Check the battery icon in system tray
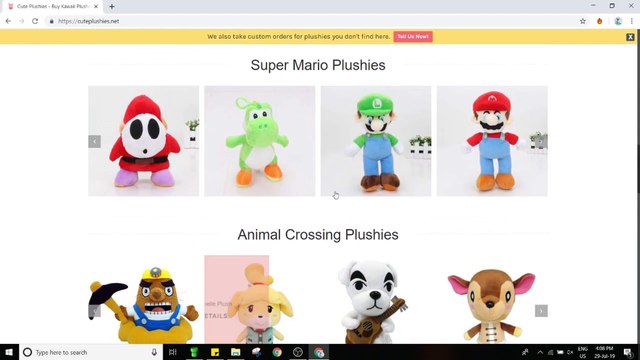640x360 pixels. tap(560, 352)
